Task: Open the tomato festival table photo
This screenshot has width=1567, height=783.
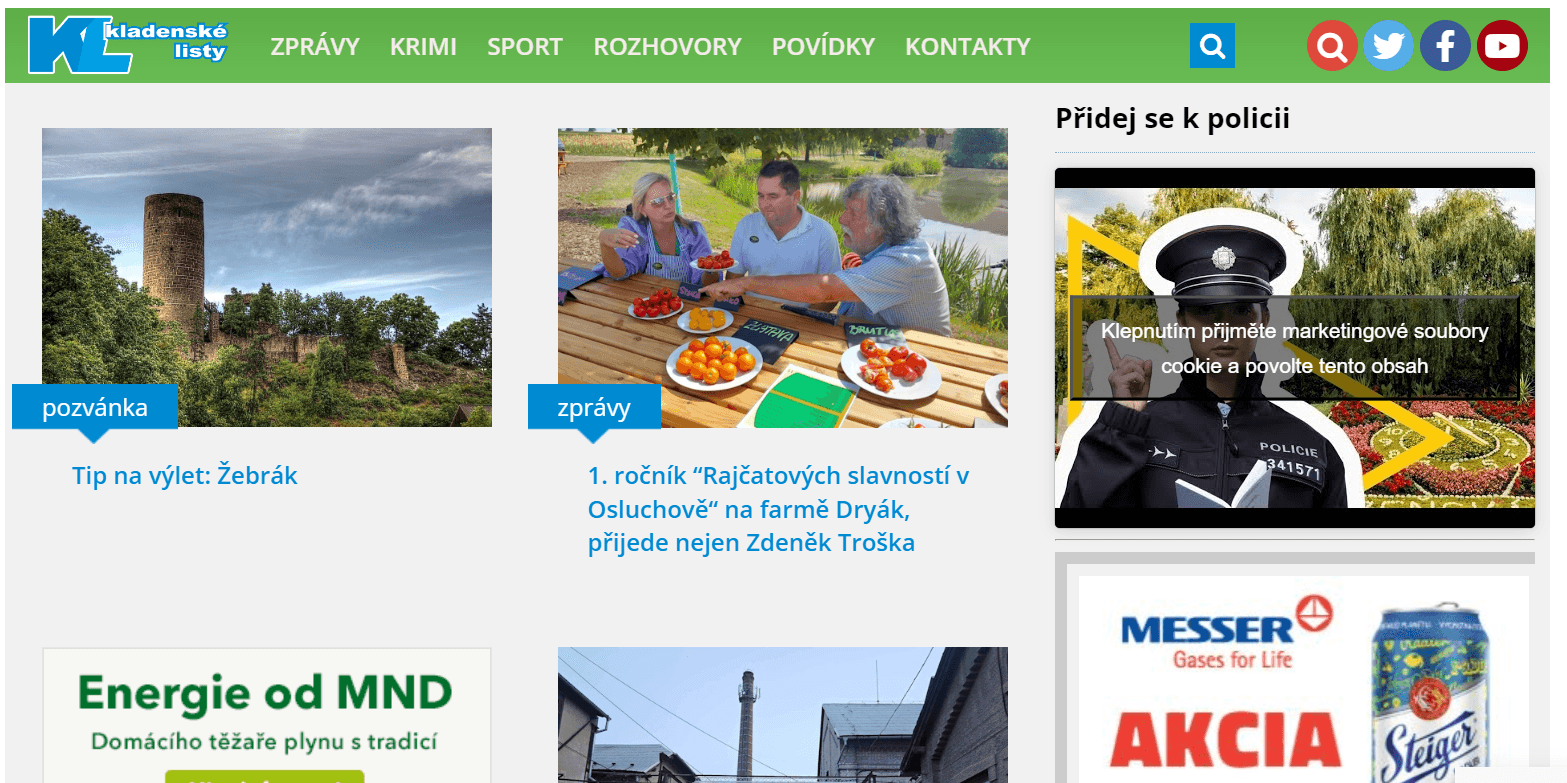Action: [x=783, y=277]
